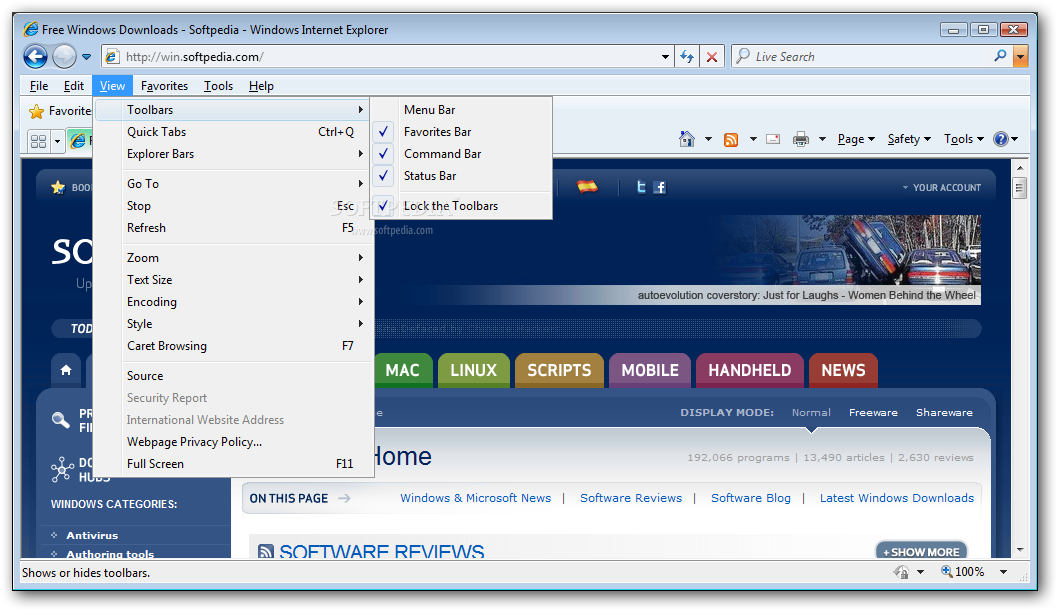Viewport: 1058px width, 611px height.
Task: Open the MAC category tab
Action: click(403, 370)
